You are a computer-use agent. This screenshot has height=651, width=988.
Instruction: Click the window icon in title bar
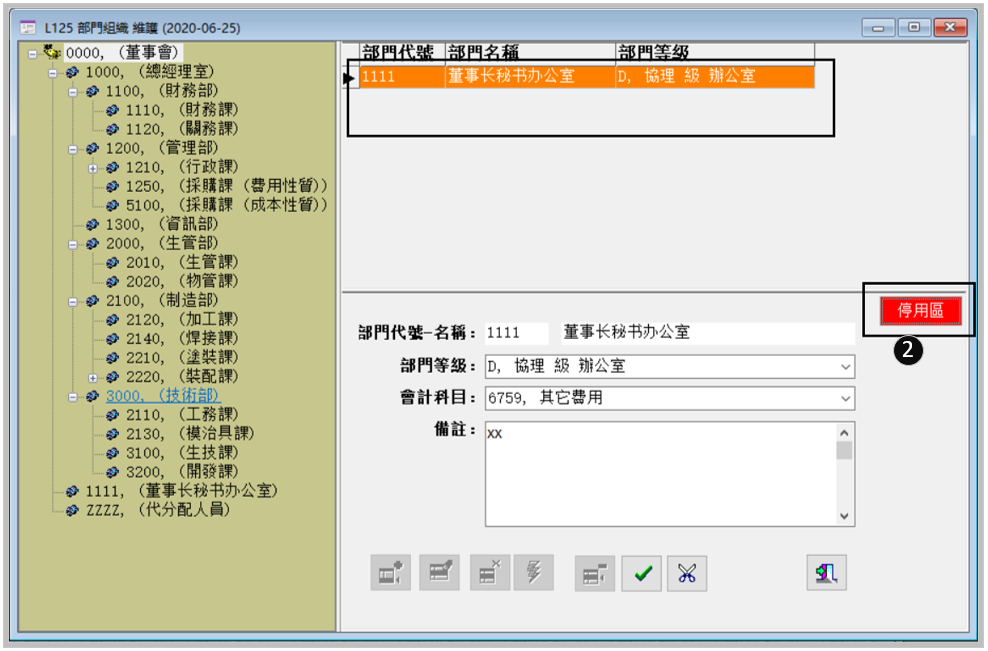[x=28, y=28]
